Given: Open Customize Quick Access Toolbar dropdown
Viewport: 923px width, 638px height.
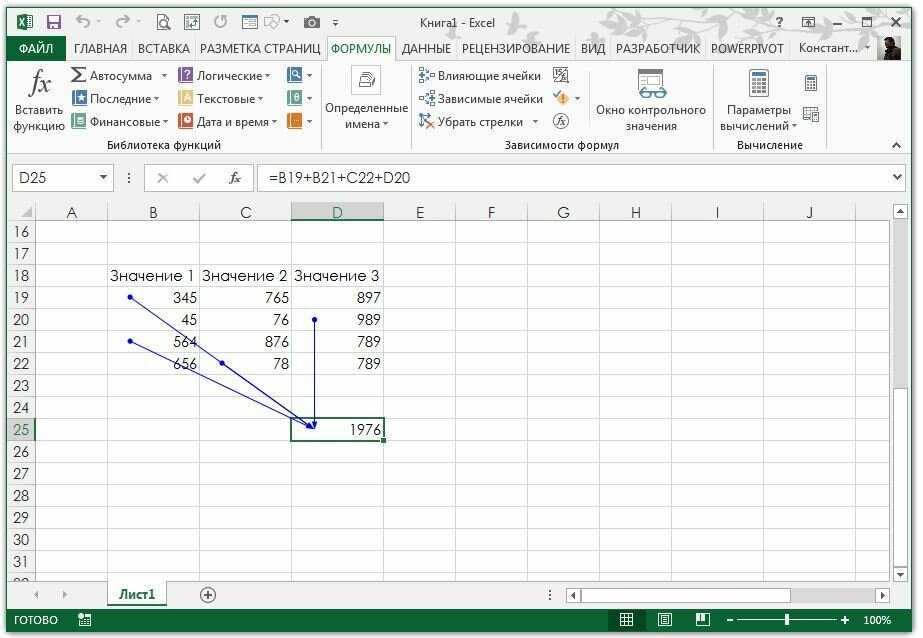Looking at the screenshot, I should tap(335, 23).
